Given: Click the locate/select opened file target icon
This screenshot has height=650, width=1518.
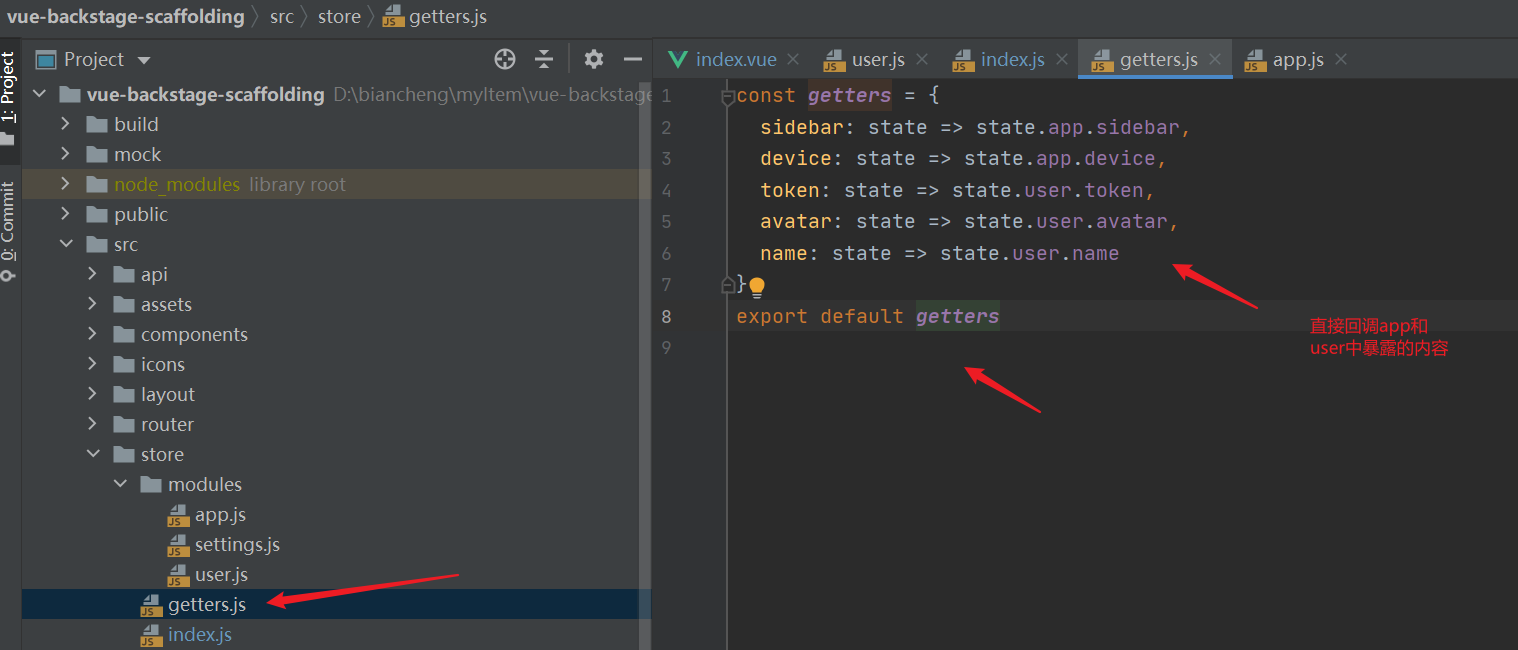Looking at the screenshot, I should [505, 59].
